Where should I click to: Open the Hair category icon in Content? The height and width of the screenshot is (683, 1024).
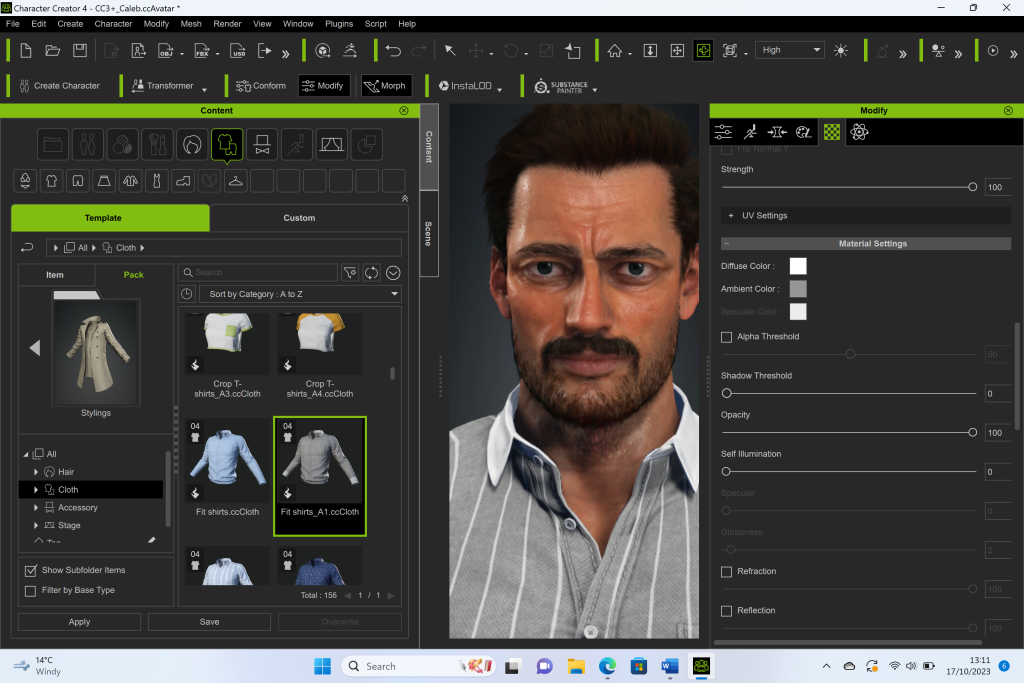pyautogui.click(x=192, y=144)
